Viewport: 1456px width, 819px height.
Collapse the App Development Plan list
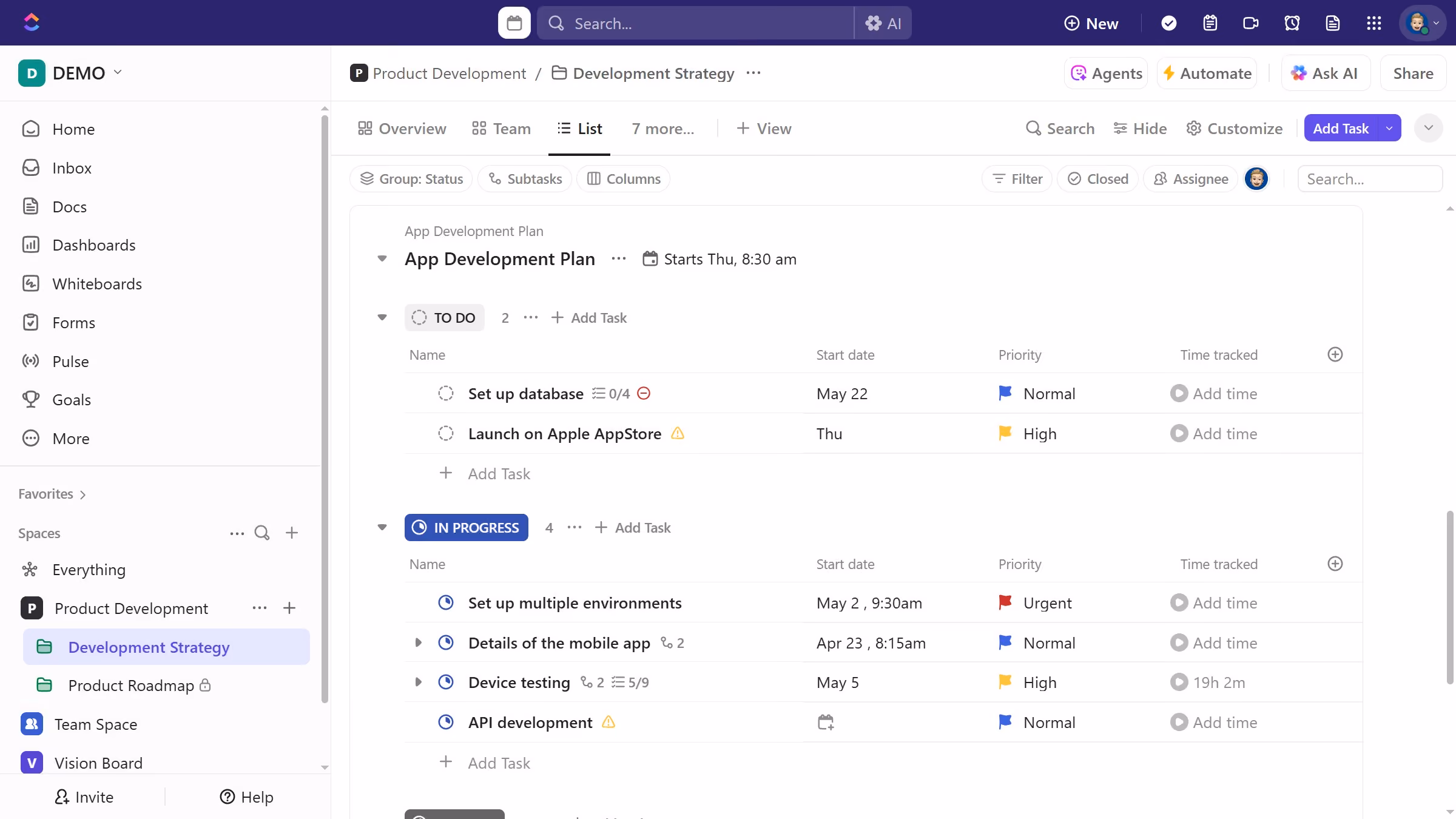[x=382, y=258]
